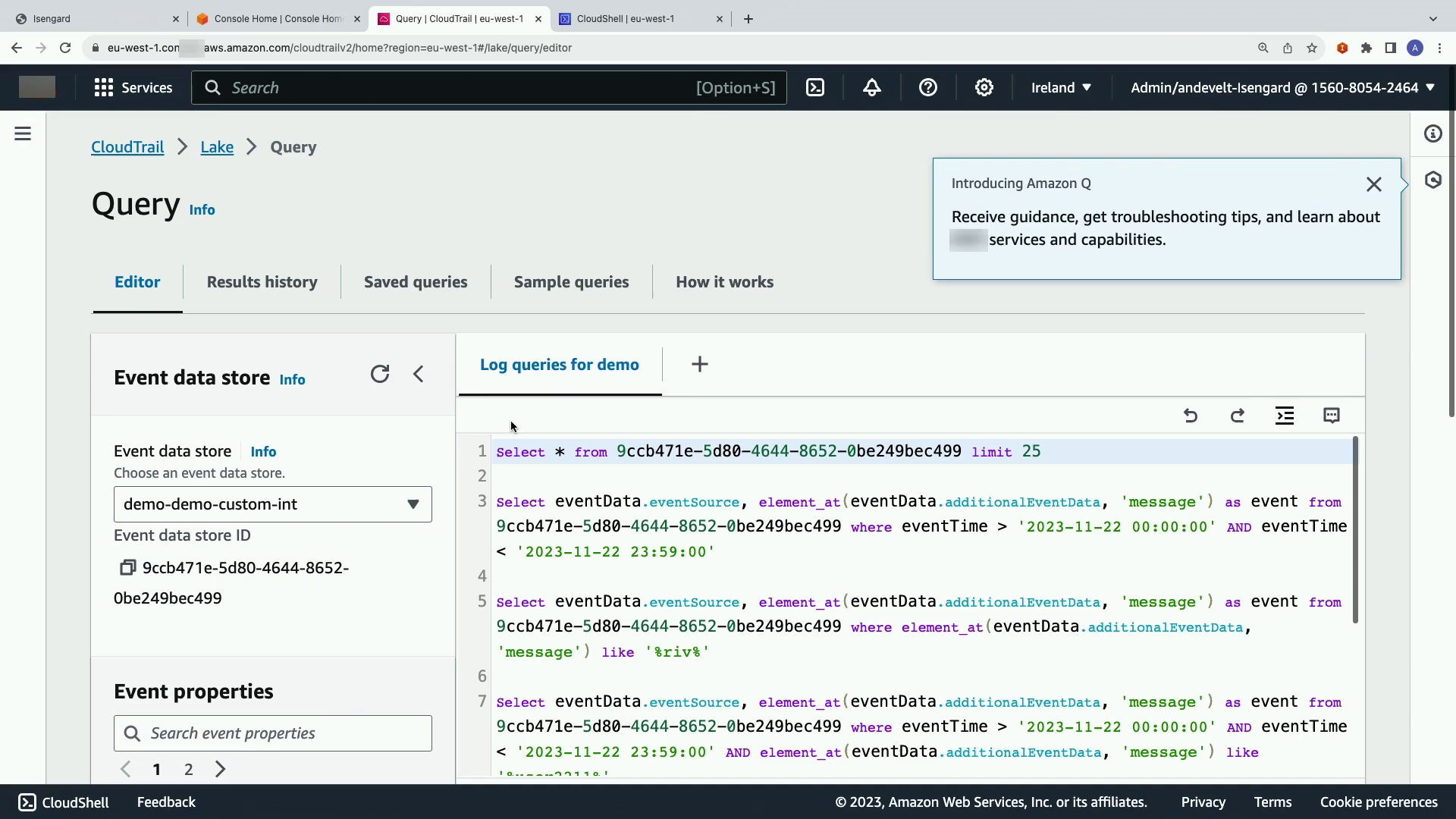Select page 1 of event properties
This screenshot has width=1456, height=819.
[156, 770]
